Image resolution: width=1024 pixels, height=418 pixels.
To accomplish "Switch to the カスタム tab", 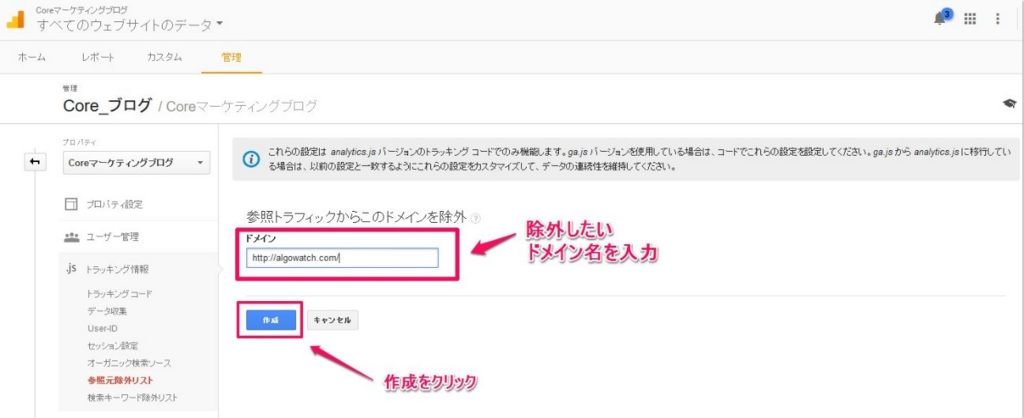I will click(x=165, y=57).
